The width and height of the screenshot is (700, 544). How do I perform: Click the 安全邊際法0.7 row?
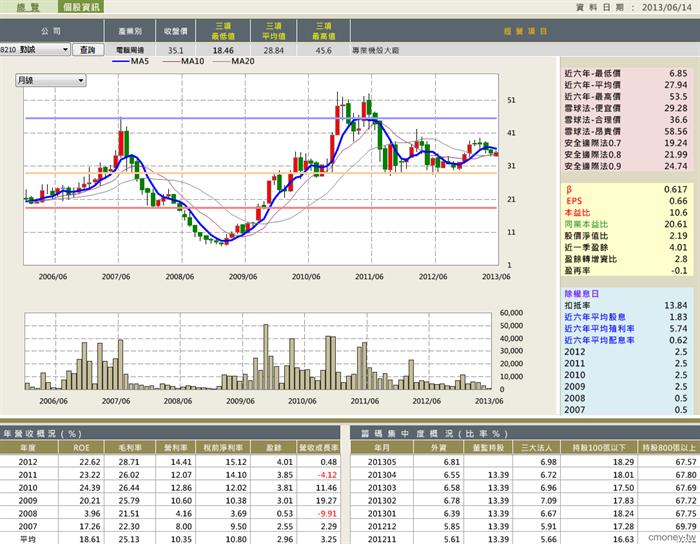(x=626, y=143)
